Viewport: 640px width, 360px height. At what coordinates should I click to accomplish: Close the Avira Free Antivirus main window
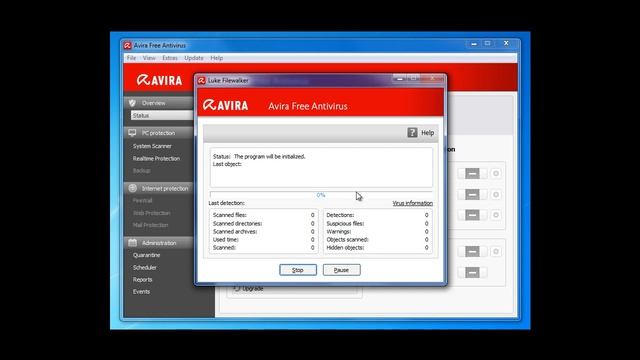coord(506,43)
